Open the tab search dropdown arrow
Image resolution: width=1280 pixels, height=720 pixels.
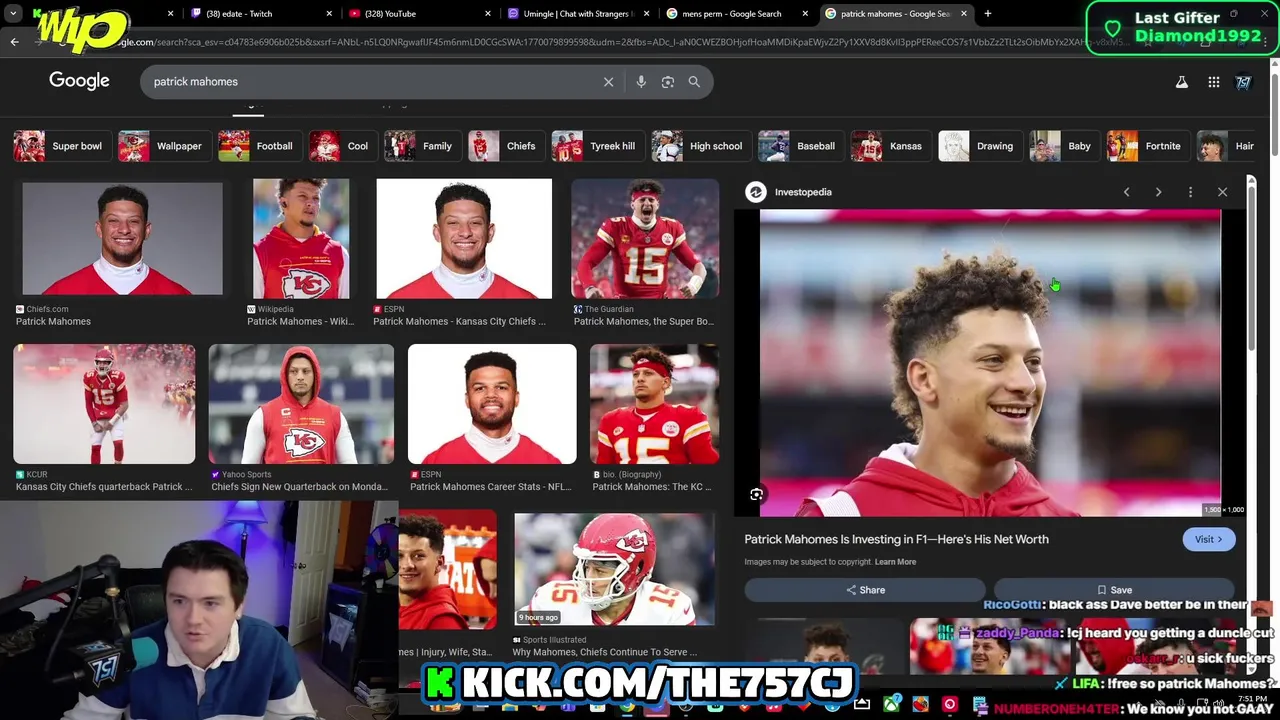click(x=12, y=14)
